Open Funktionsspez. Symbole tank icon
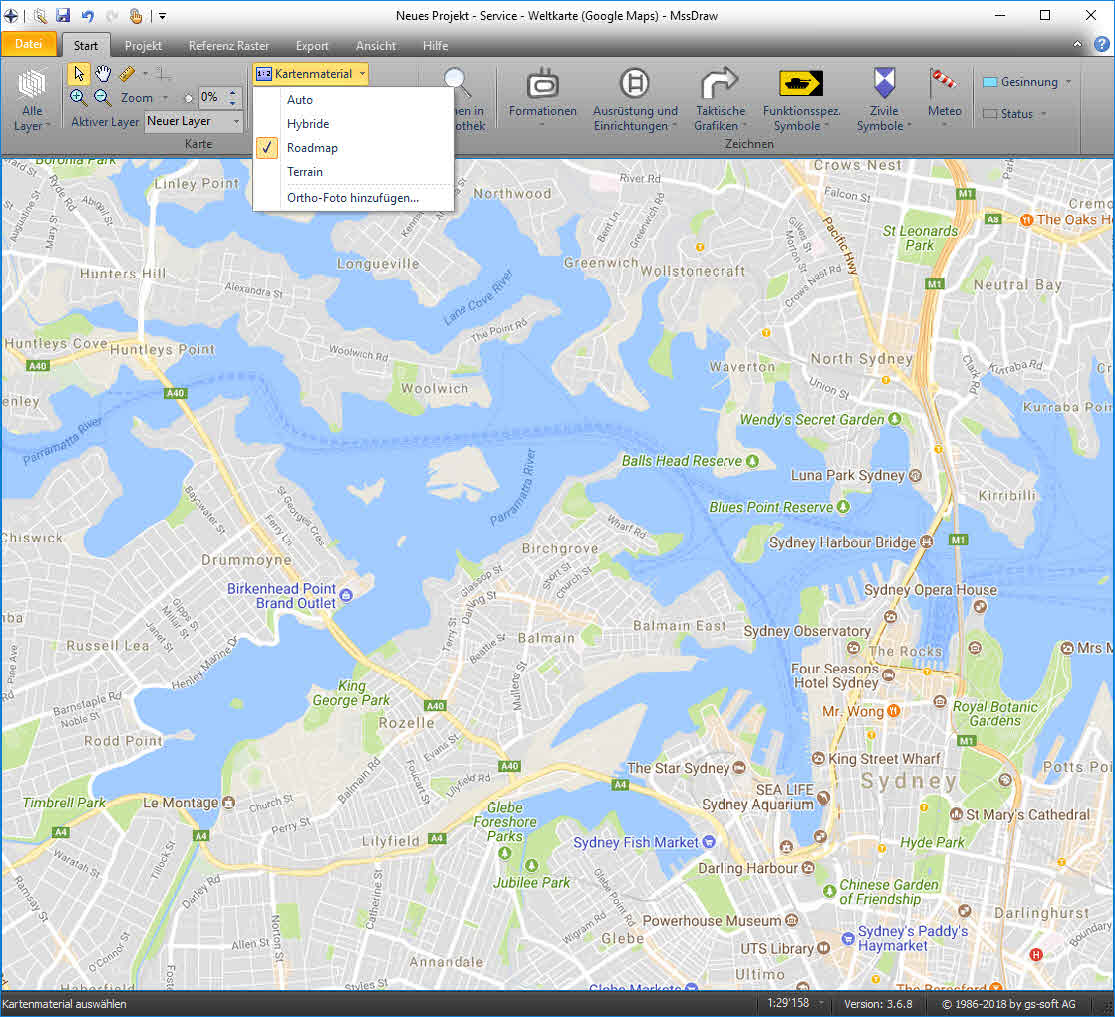The width and height of the screenshot is (1115, 1017). coord(801,100)
